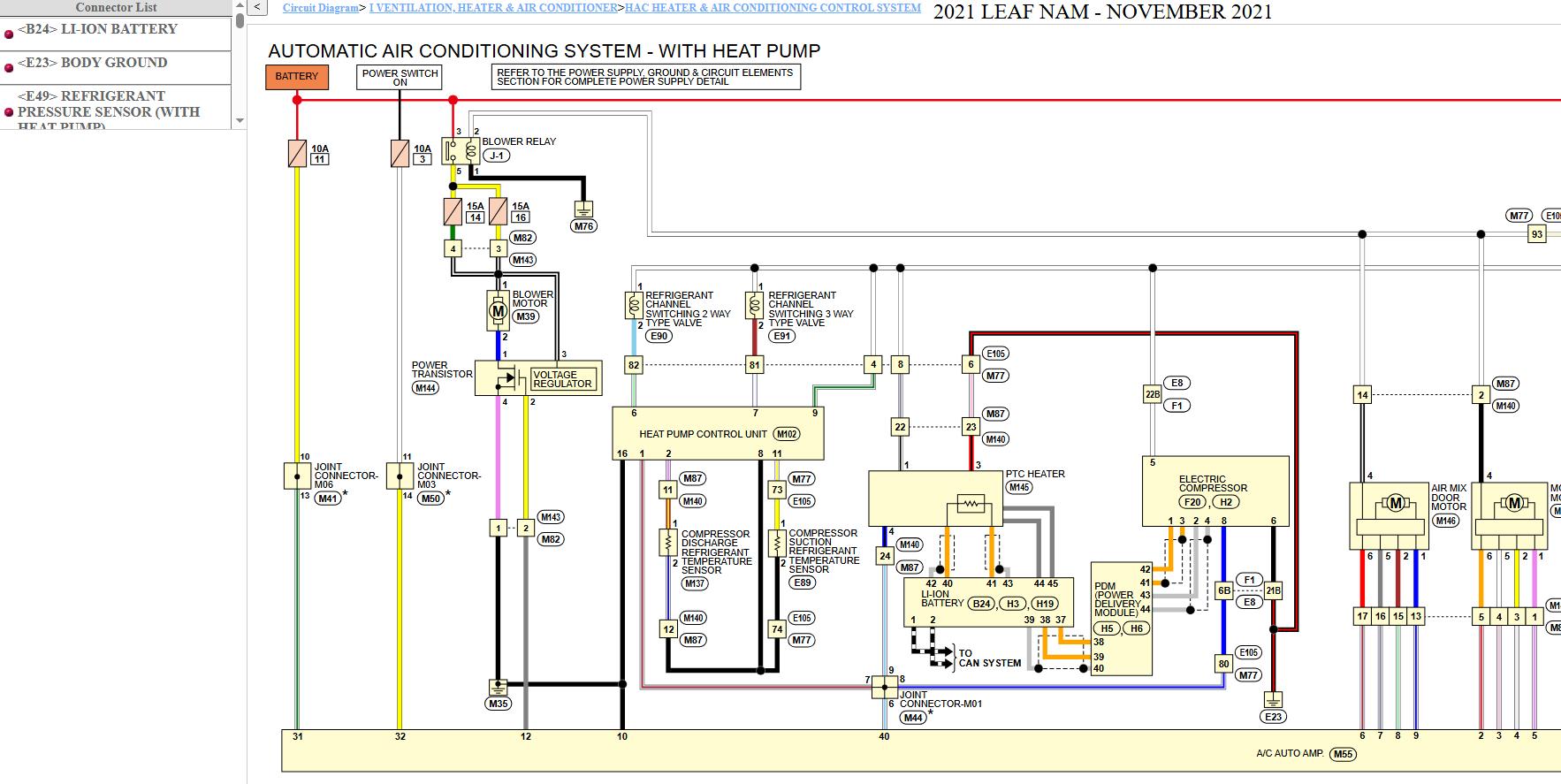This screenshot has width=1561, height=784.
Task: Click the BATTERY power source box
Action: click(297, 77)
